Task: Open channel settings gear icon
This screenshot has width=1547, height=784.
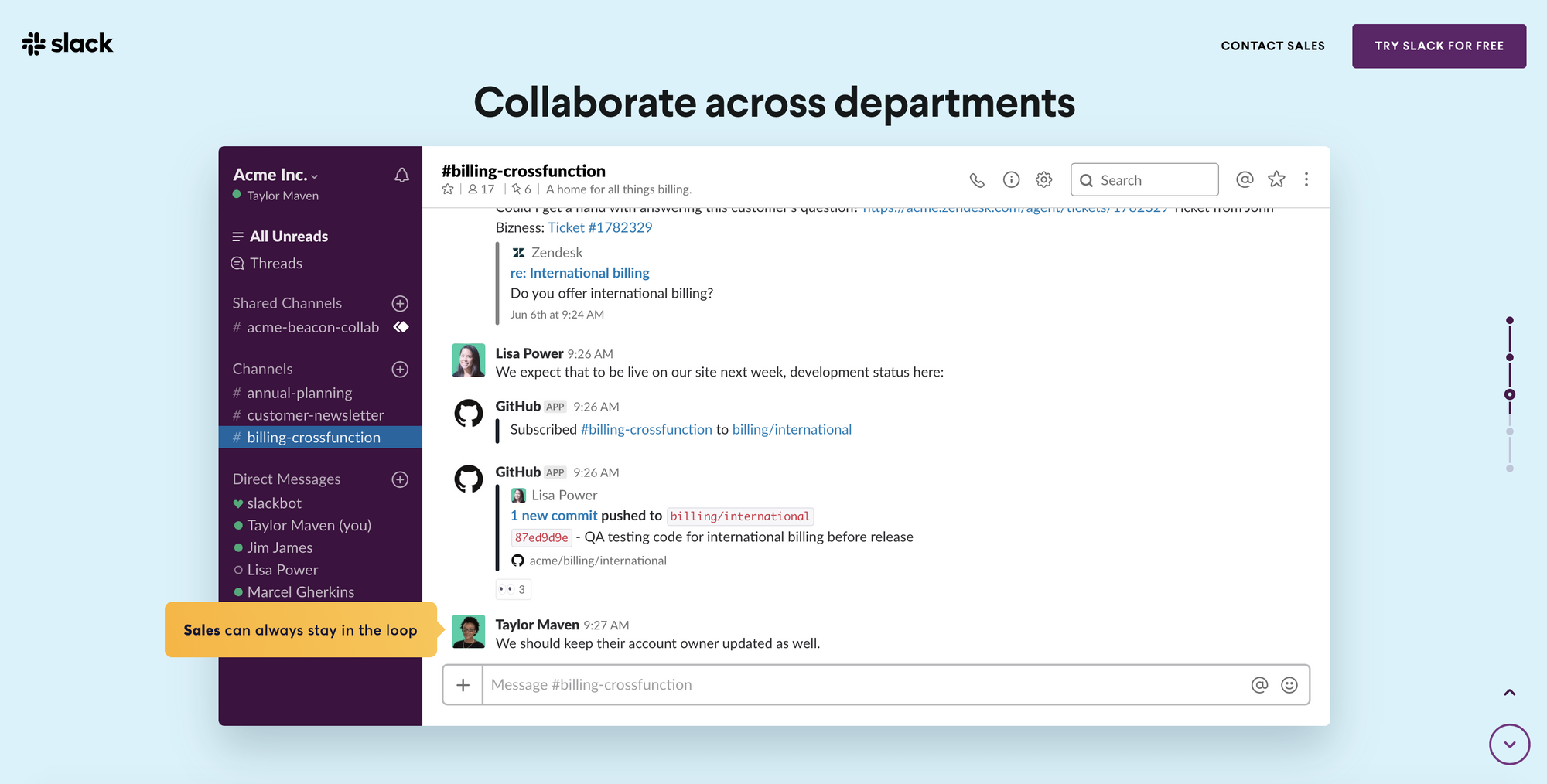Action: click(x=1044, y=180)
